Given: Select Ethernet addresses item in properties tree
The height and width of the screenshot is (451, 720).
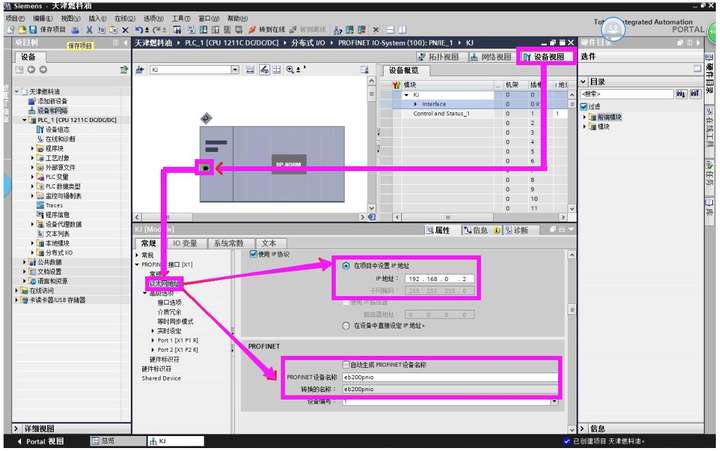Looking at the screenshot, I should (x=164, y=284).
